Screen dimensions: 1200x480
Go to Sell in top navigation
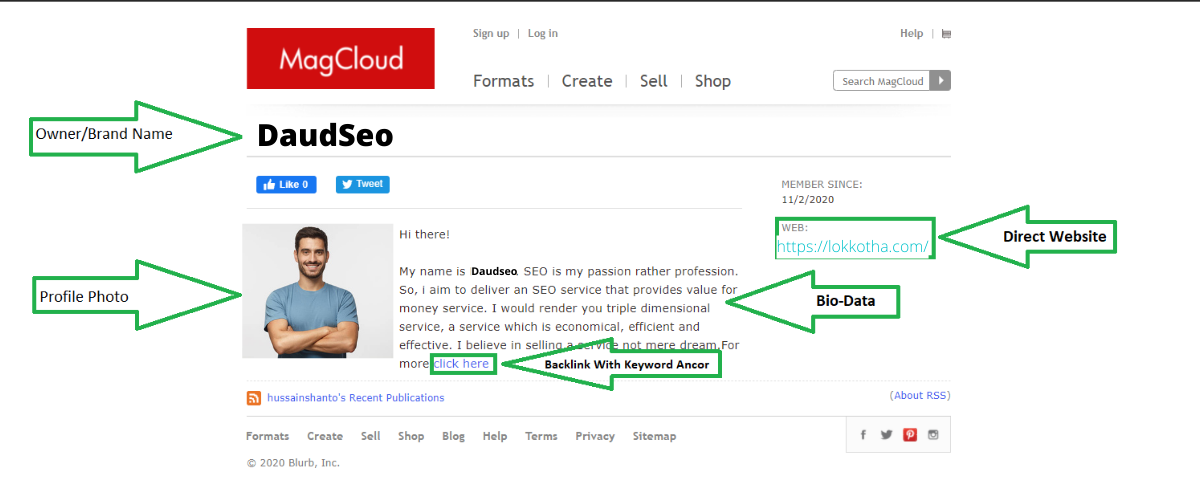[653, 81]
